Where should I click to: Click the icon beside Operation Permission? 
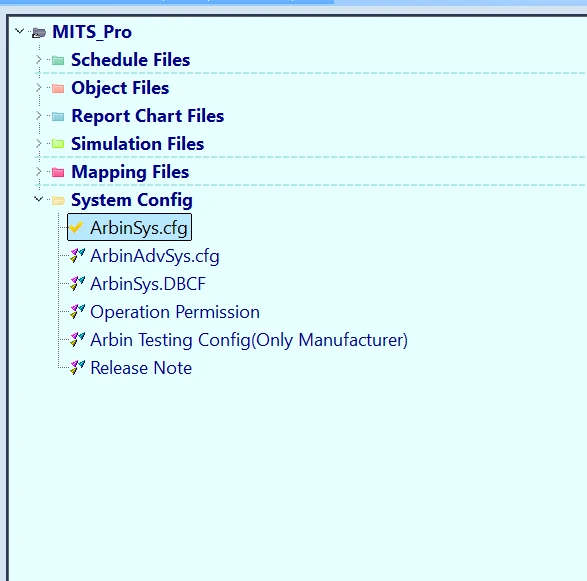77,311
